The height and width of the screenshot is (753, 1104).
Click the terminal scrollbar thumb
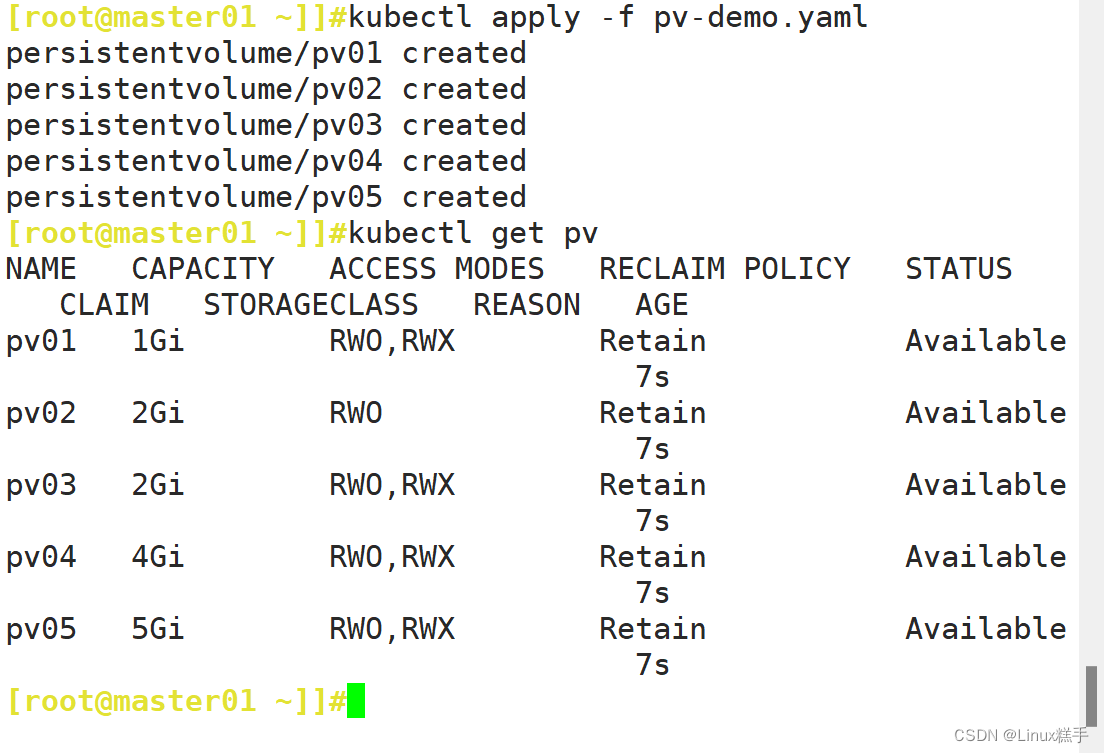point(1091,696)
